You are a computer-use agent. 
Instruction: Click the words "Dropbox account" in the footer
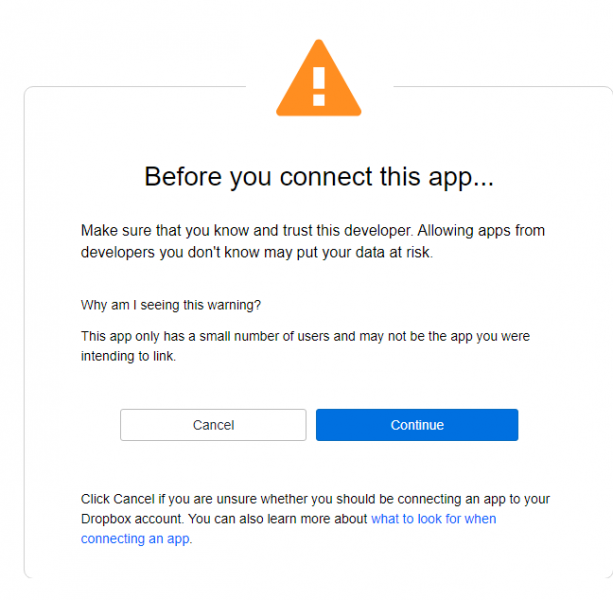131,519
